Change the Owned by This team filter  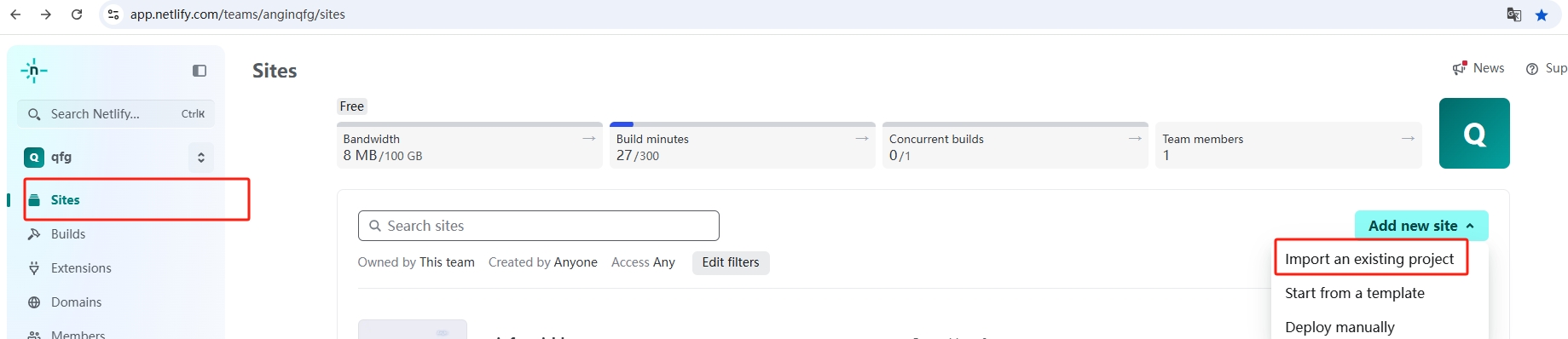[x=416, y=262]
